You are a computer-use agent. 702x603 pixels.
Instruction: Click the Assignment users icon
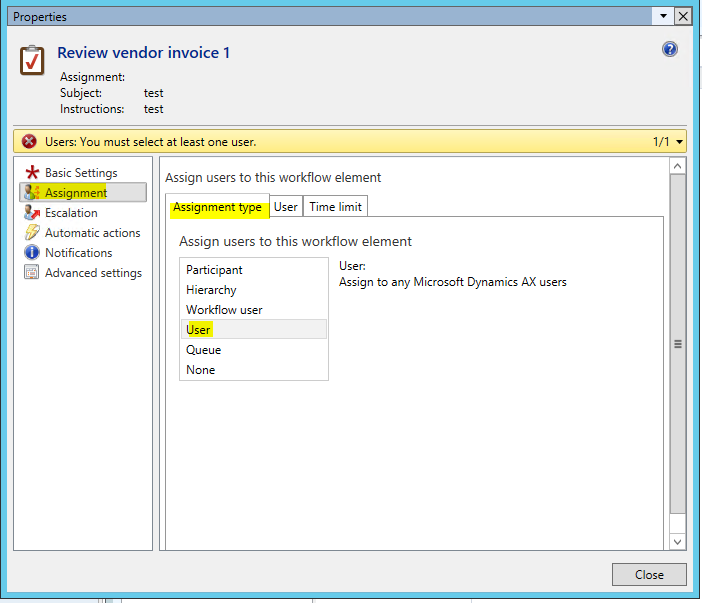pyautogui.click(x=32, y=193)
